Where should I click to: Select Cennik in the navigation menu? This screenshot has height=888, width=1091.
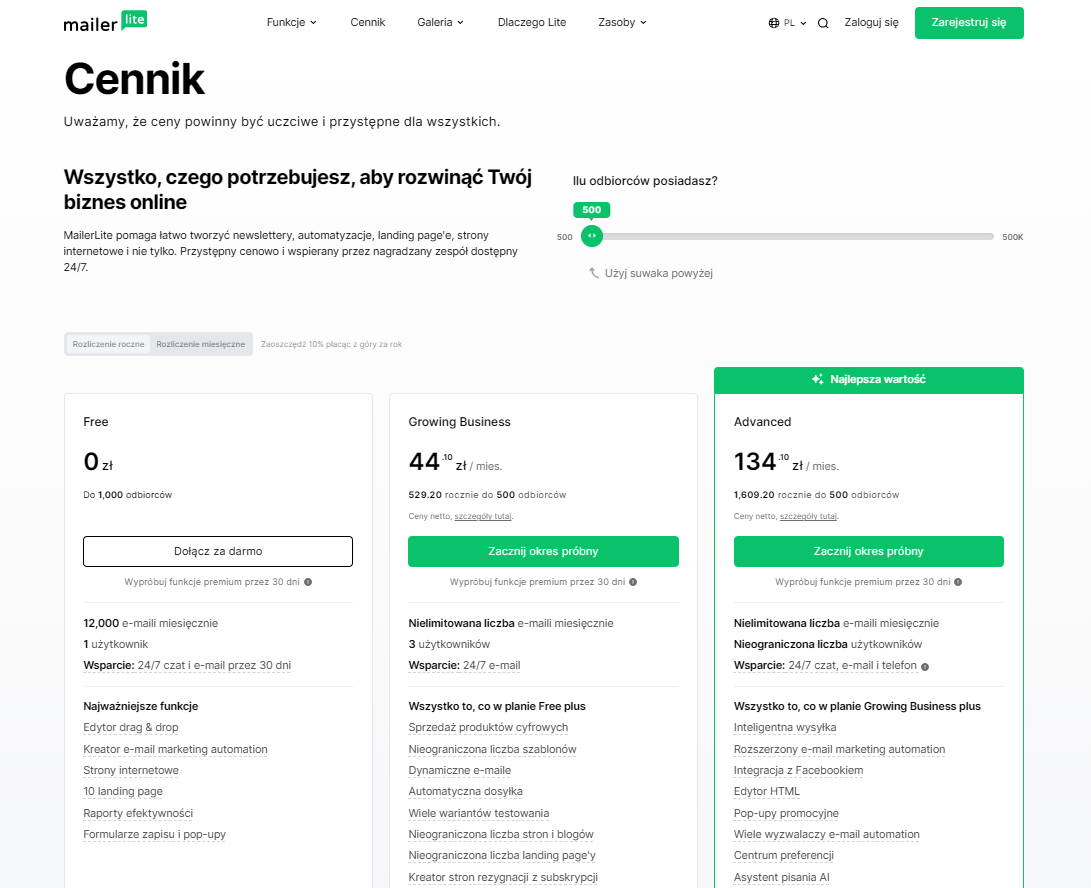pos(368,22)
